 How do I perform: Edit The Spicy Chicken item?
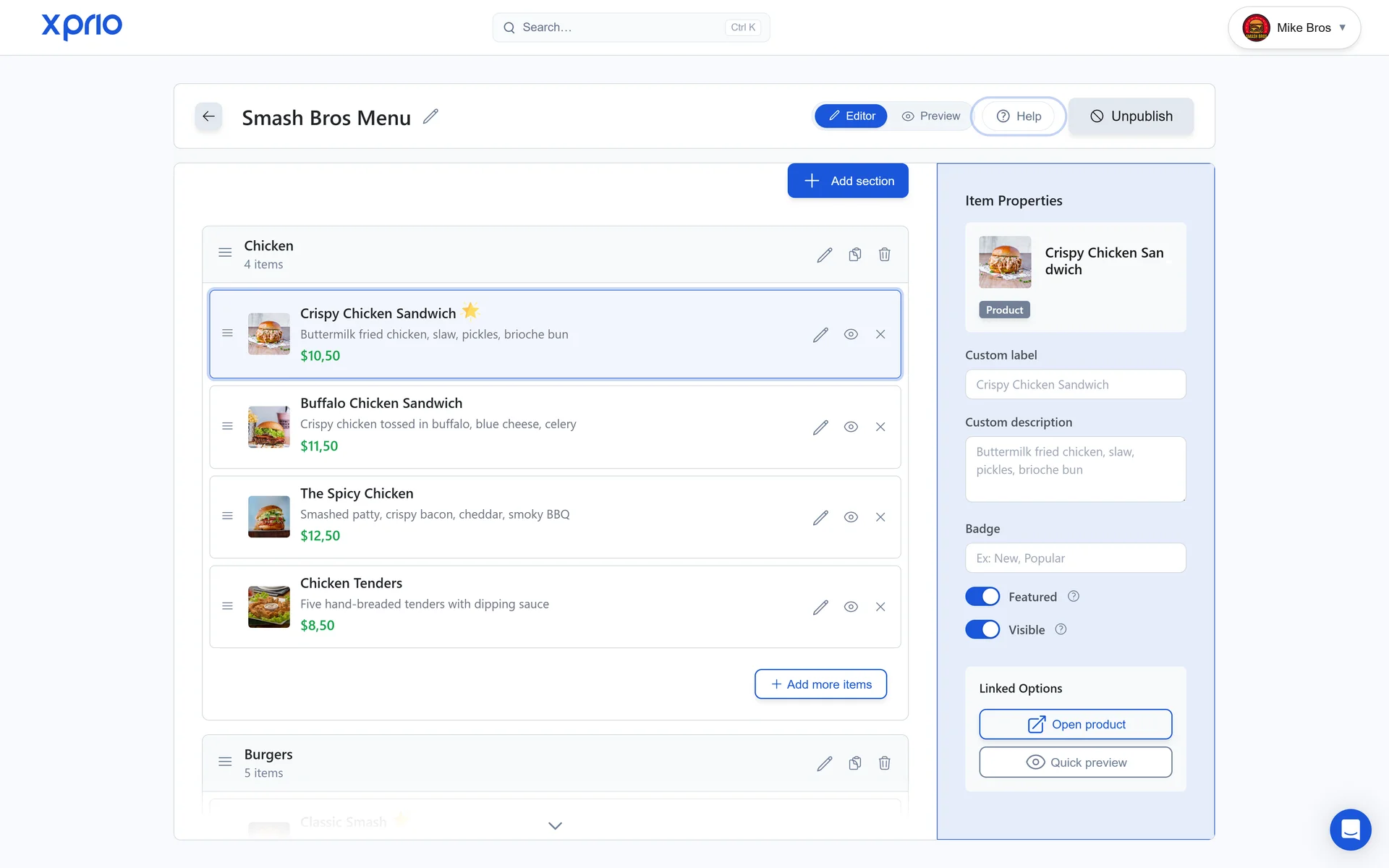tap(820, 517)
